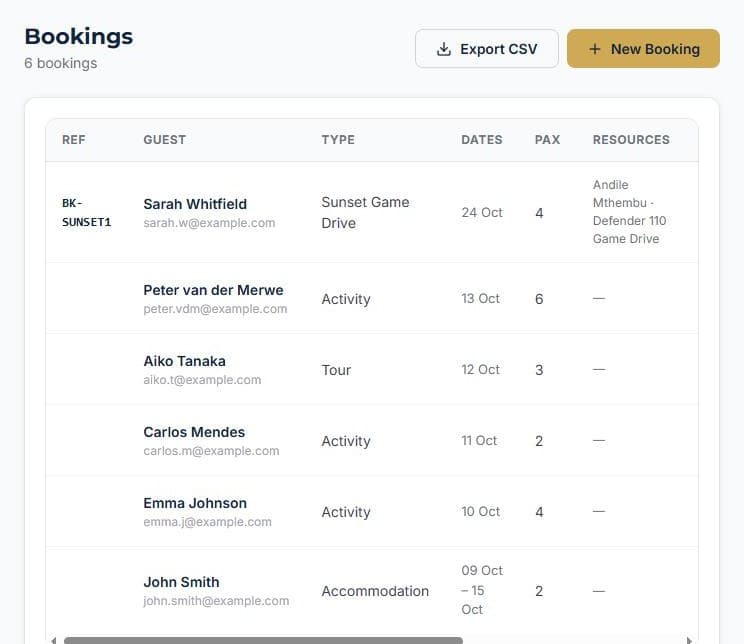Click the 13 Oct date cell
The width and height of the screenshot is (744, 644).
(480, 299)
